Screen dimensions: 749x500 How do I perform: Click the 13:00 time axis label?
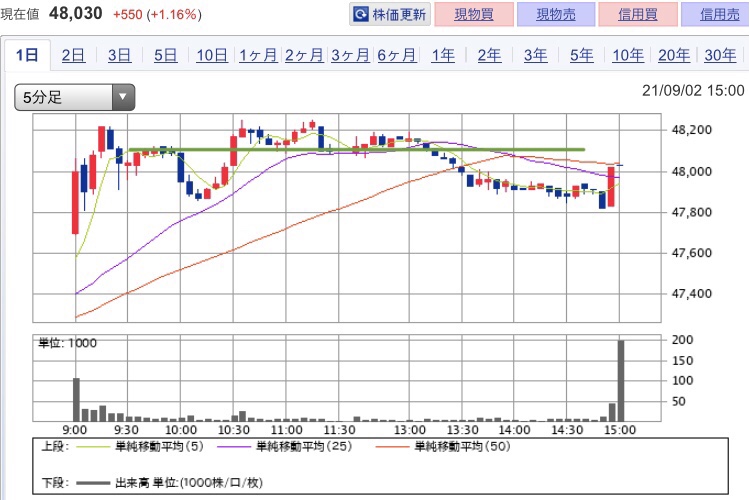(409, 430)
